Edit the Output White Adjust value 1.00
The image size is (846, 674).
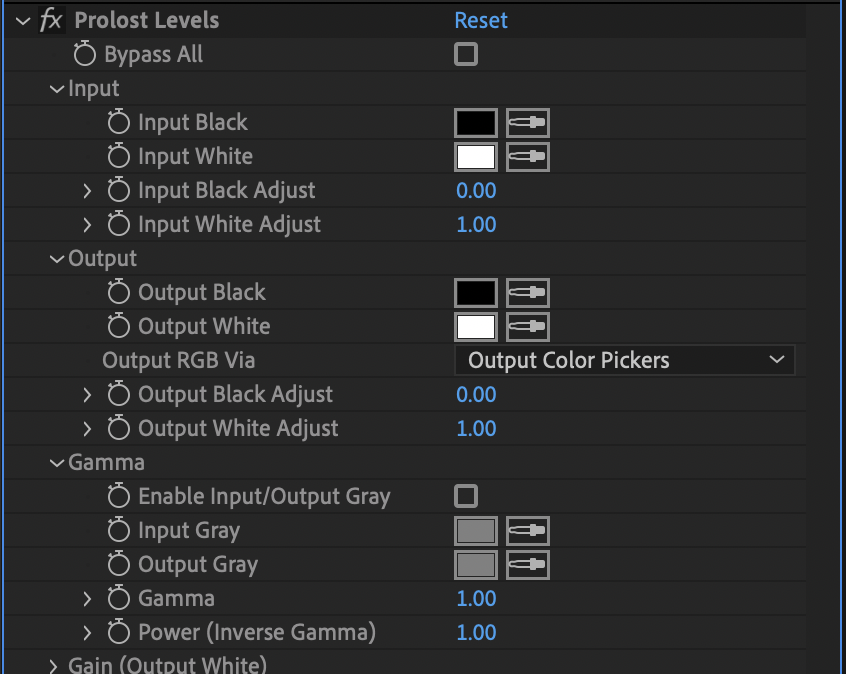pyautogui.click(x=476, y=428)
